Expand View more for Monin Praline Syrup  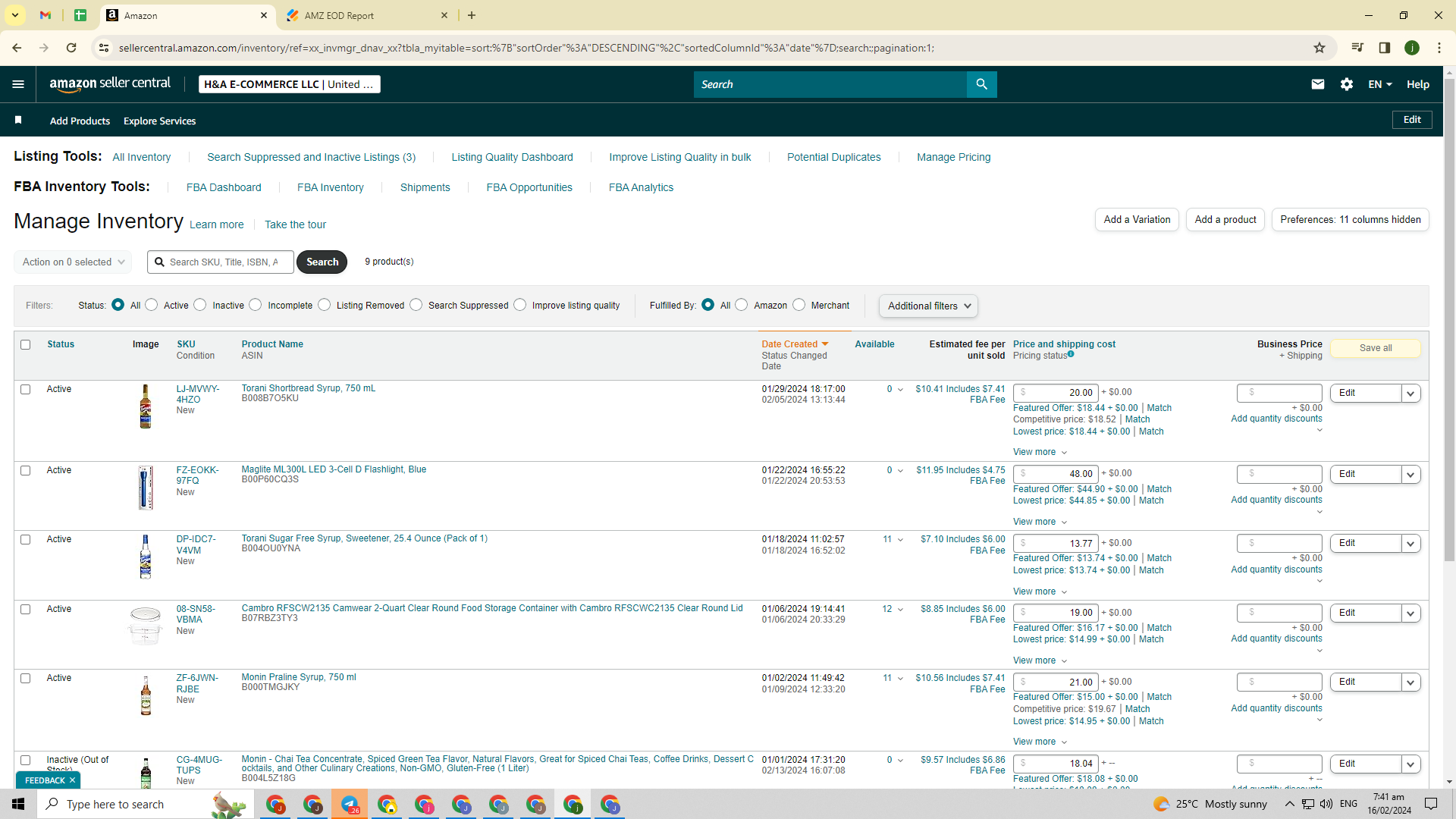pyautogui.click(x=1040, y=742)
